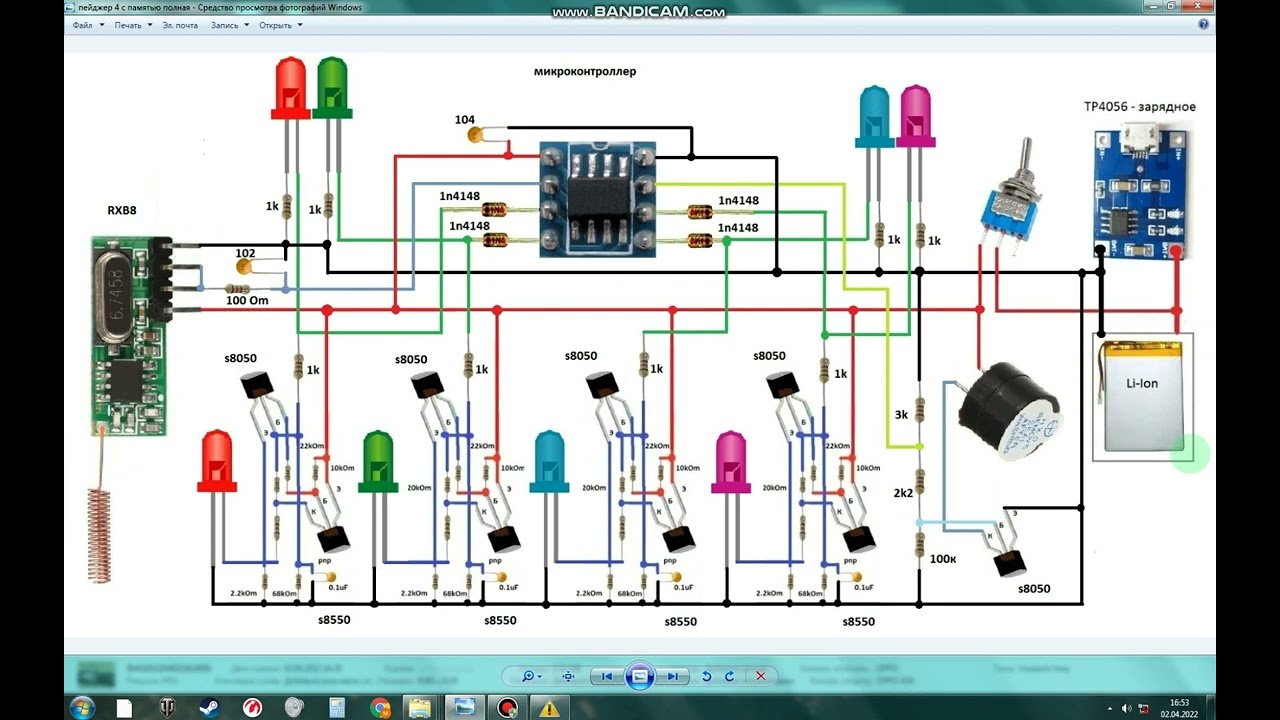Open Steam from the taskbar
This screenshot has width=1280, height=720.
click(x=210, y=708)
